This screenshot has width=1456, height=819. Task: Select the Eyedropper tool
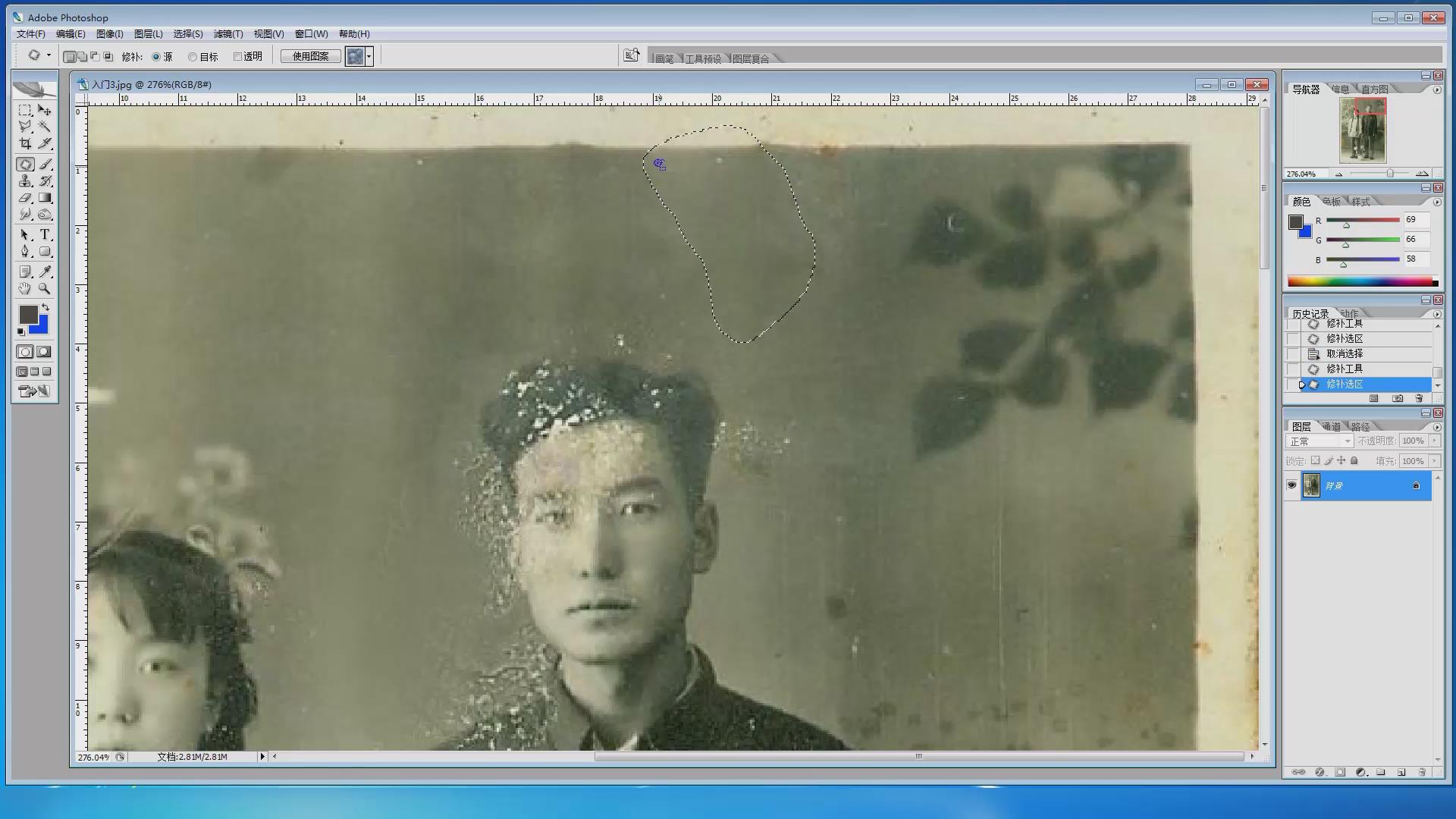click(45, 271)
